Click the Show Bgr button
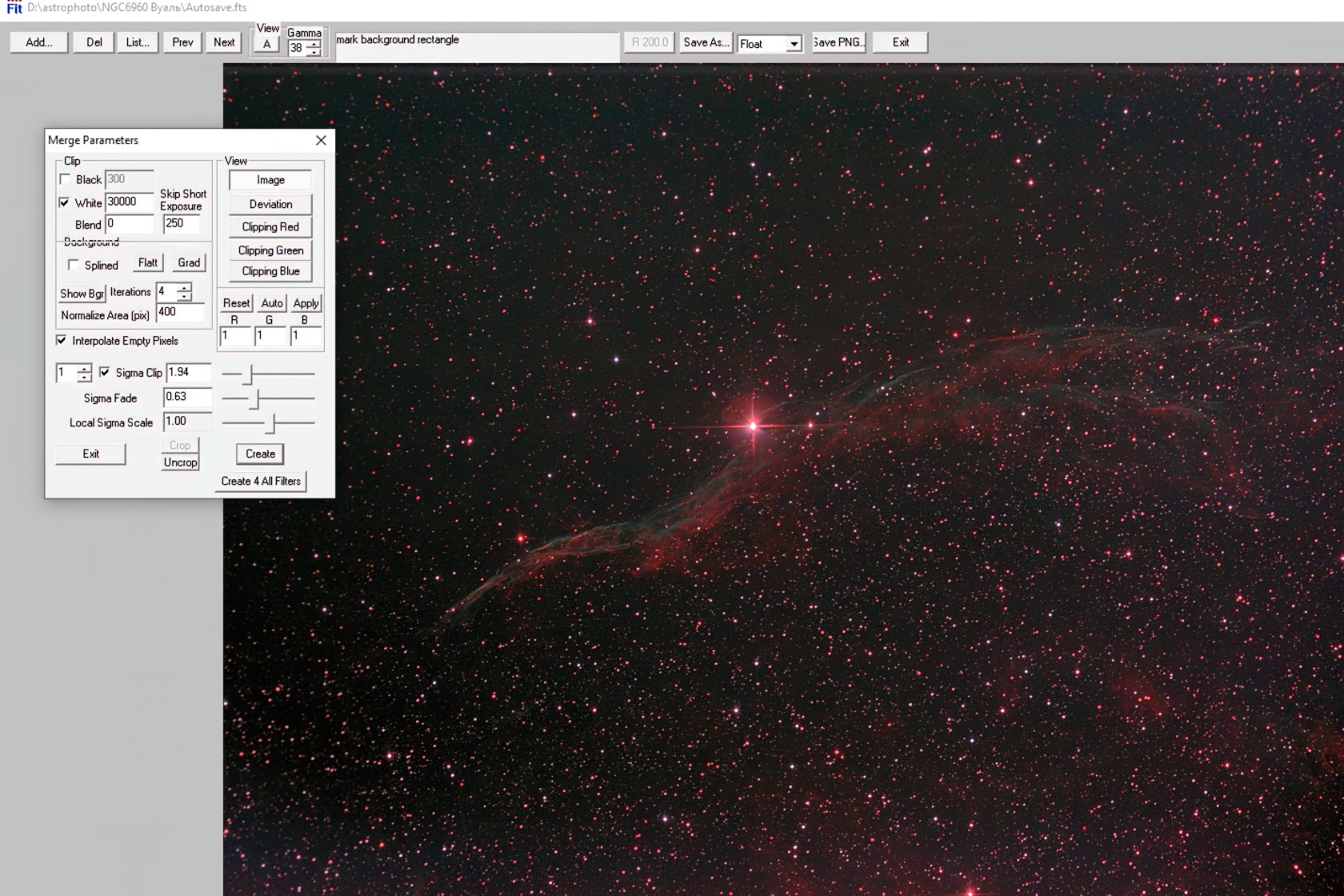 [x=82, y=294]
